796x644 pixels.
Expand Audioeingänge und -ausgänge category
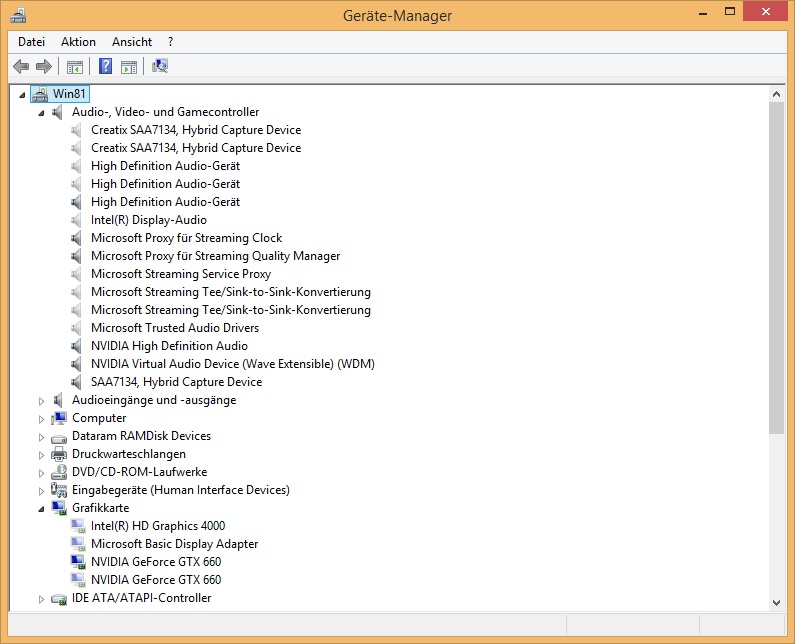coord(41,401)
